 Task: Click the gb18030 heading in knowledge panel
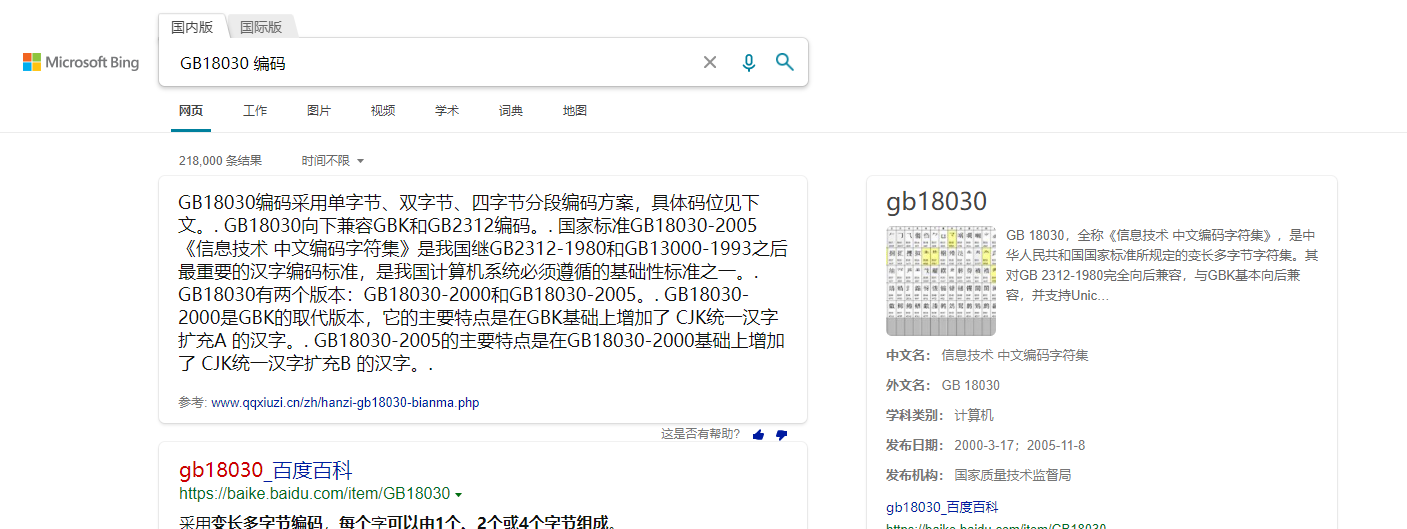[936, 201]
